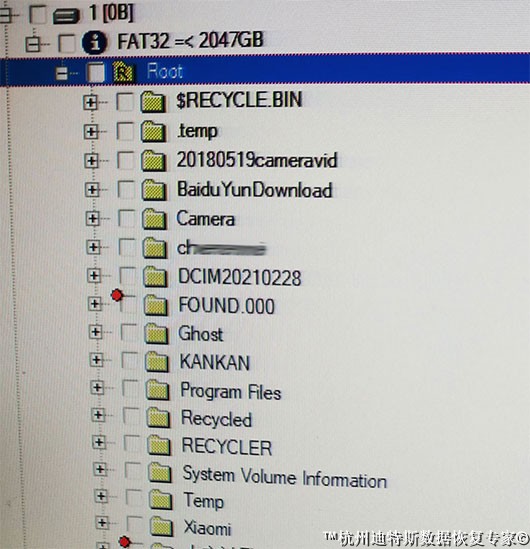Click the $RECYCLE.BIN folder icon
Viewport: 530px width, 549px height.
click(153, 102)
